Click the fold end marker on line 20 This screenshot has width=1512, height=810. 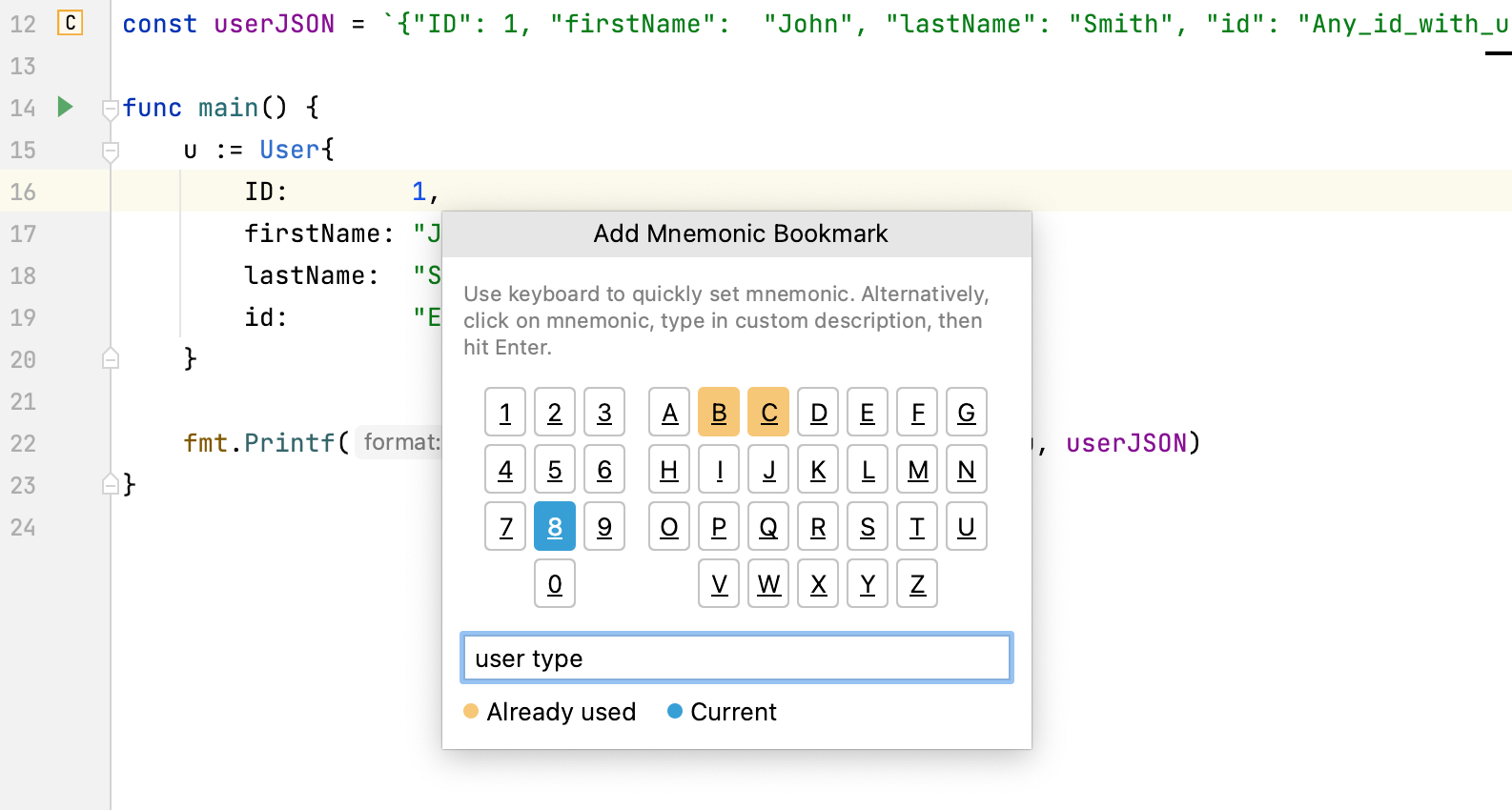tap(111, 358)
